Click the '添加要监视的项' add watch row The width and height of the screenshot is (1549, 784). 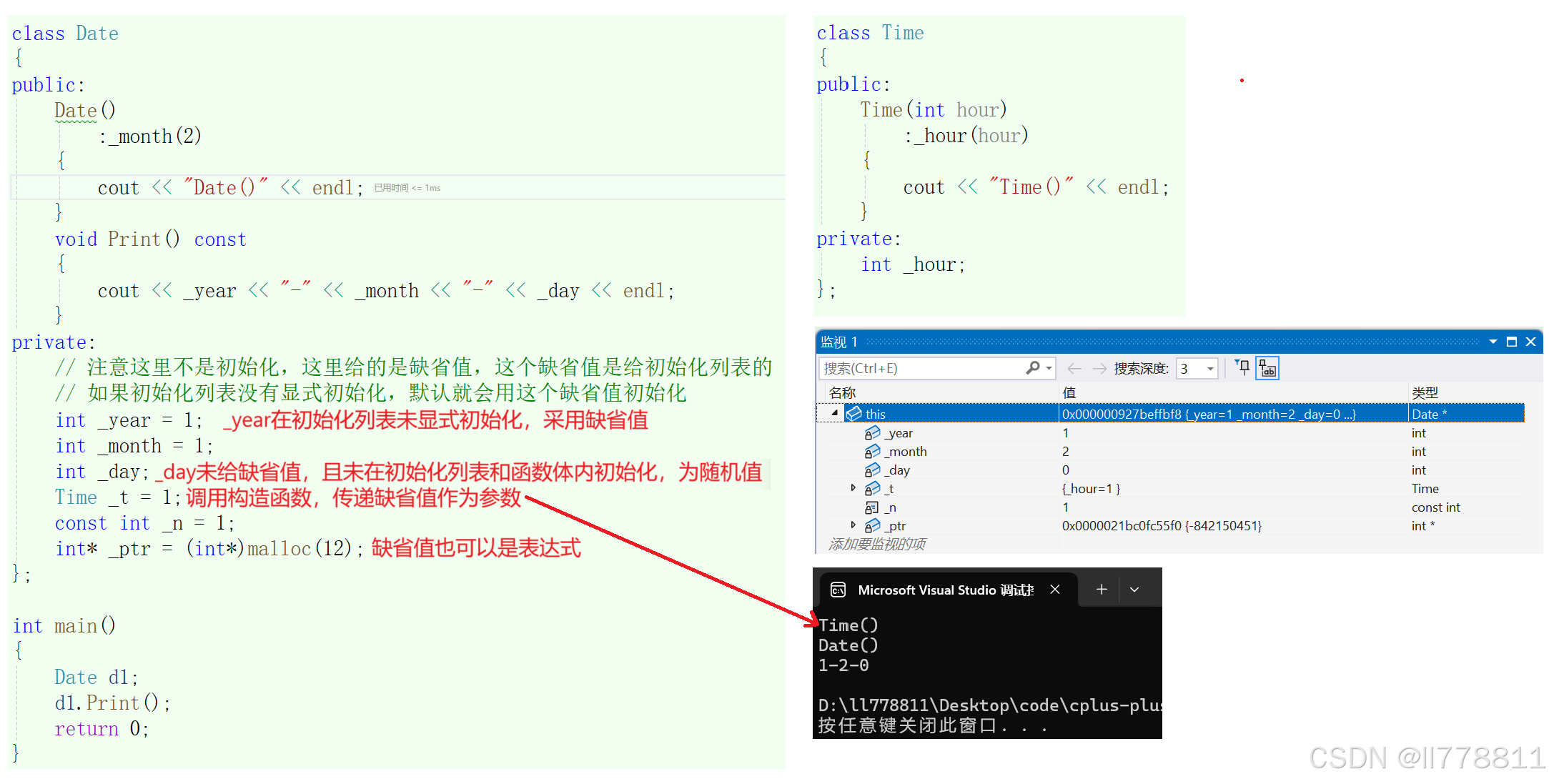pos(878,544)
